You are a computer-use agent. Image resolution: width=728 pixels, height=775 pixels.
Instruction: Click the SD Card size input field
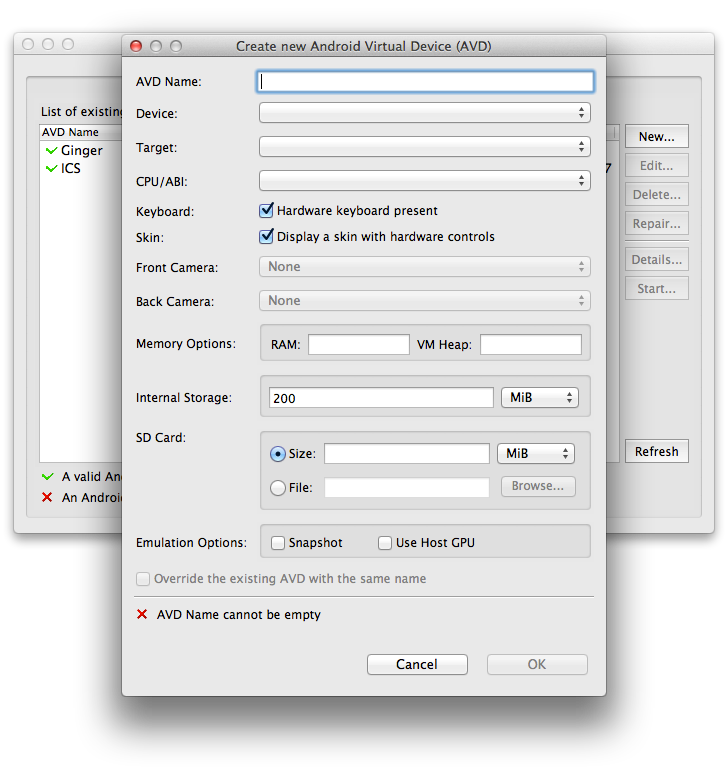[x=407, y=454]
